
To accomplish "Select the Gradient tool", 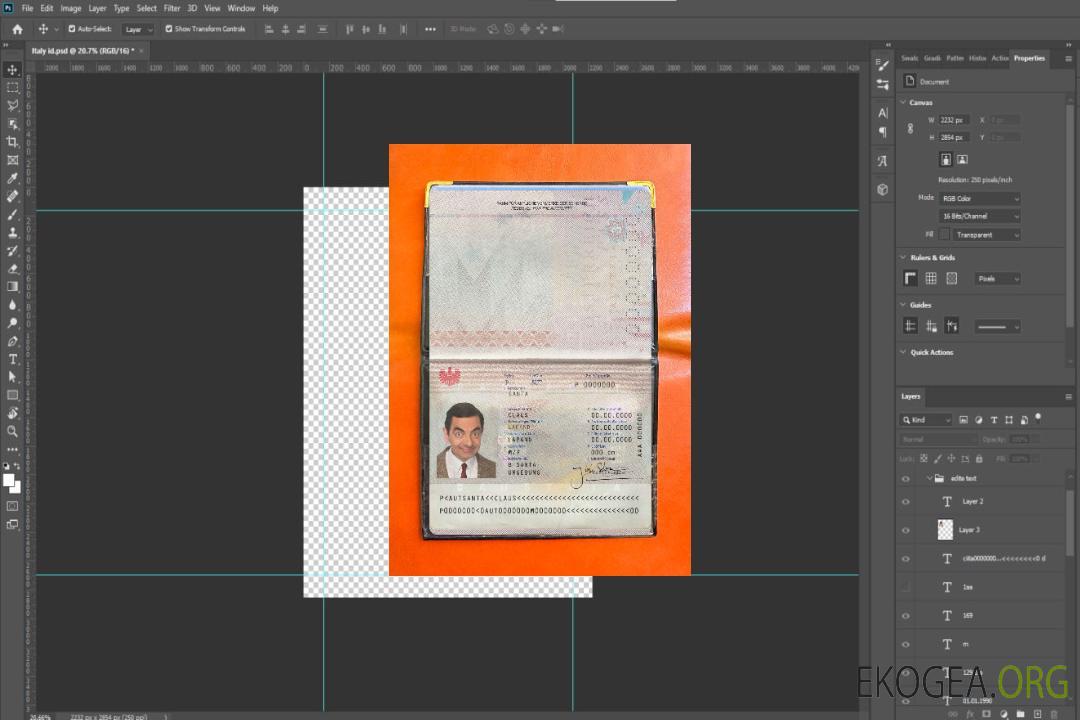I will (x=12, y=287).
